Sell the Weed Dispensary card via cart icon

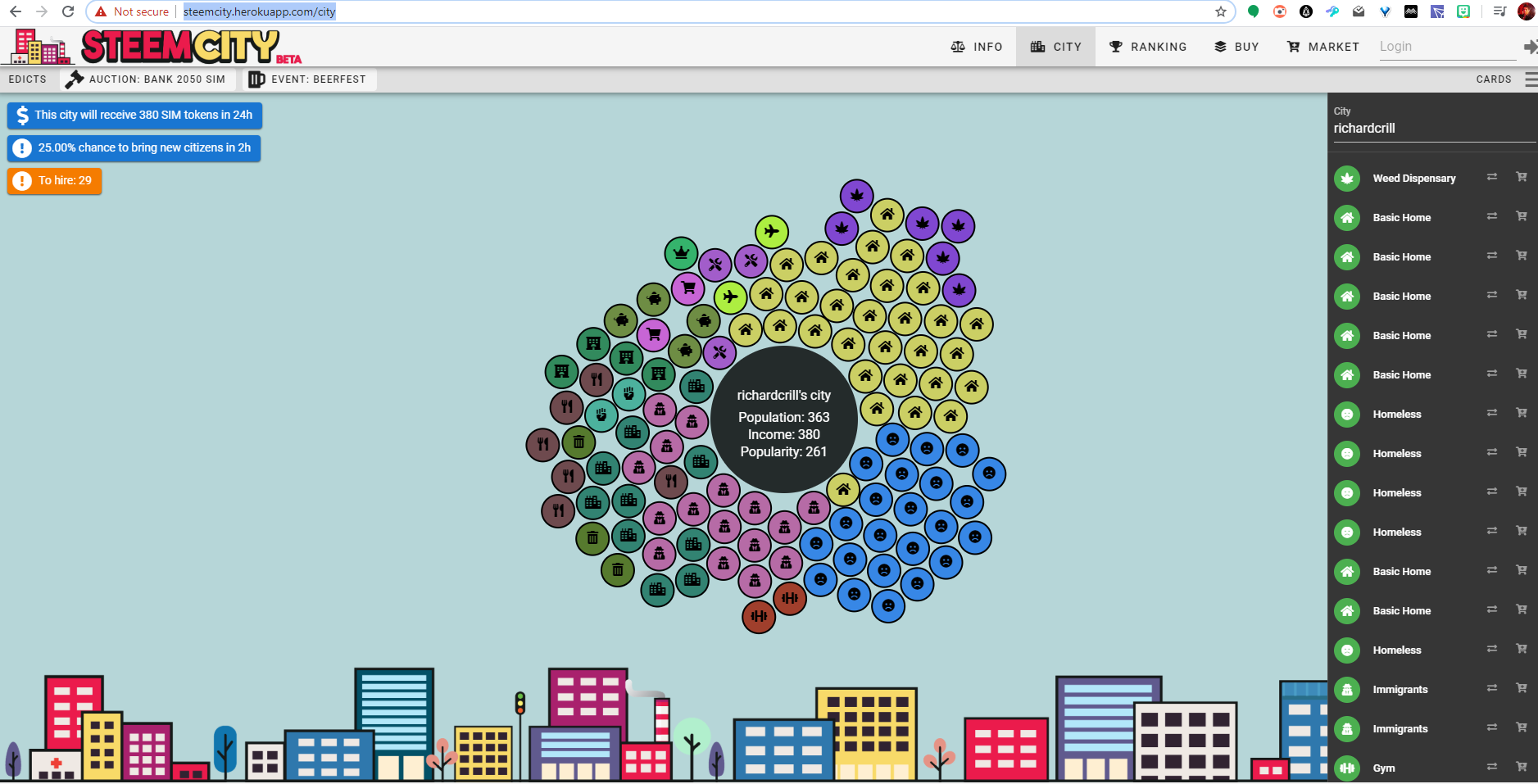point(1522,177)
